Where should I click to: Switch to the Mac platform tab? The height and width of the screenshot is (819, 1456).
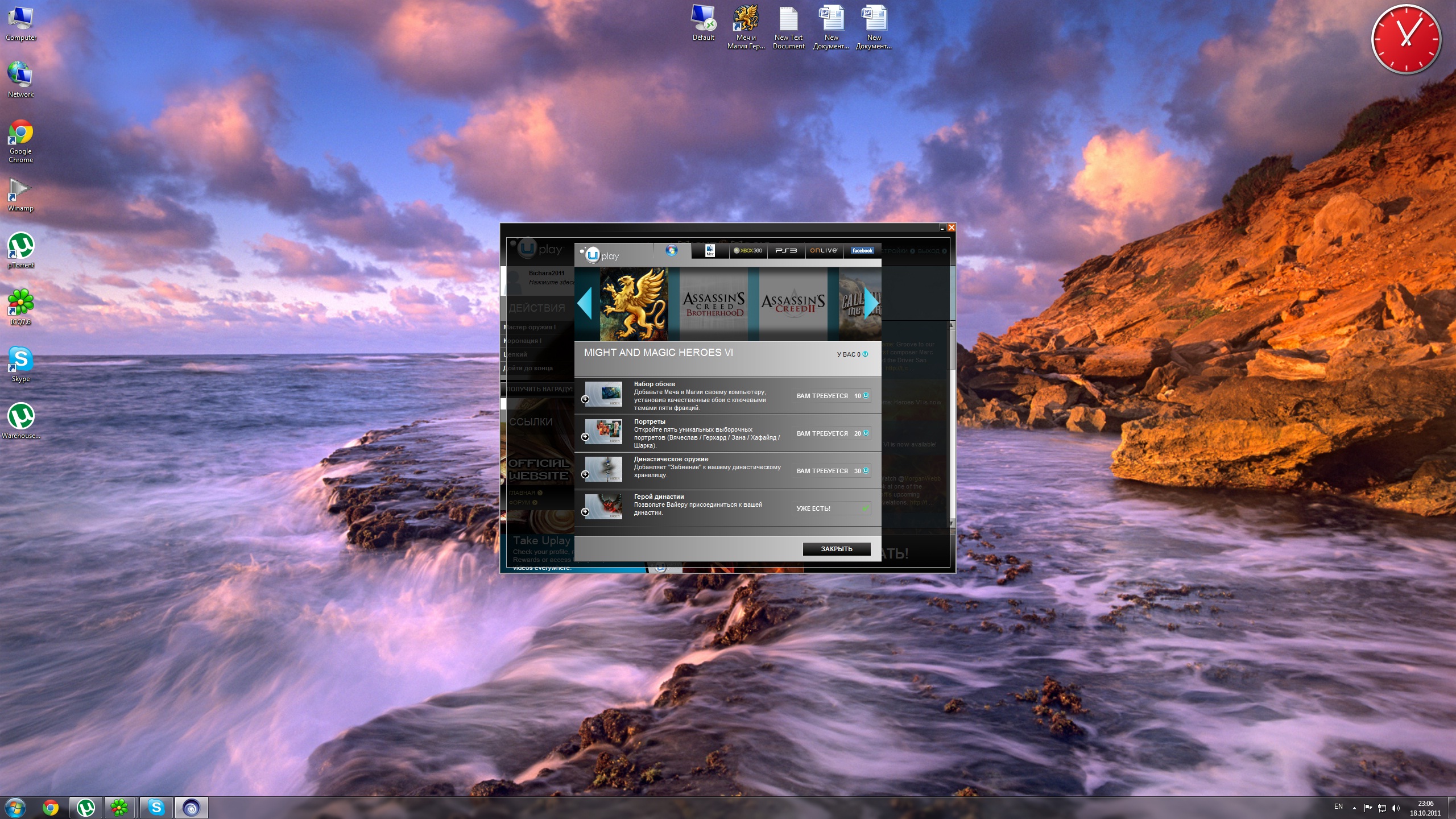[x=710, y=251]
